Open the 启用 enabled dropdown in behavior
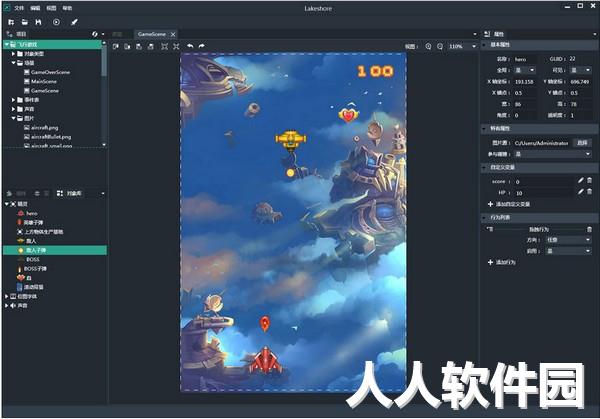 569,251
